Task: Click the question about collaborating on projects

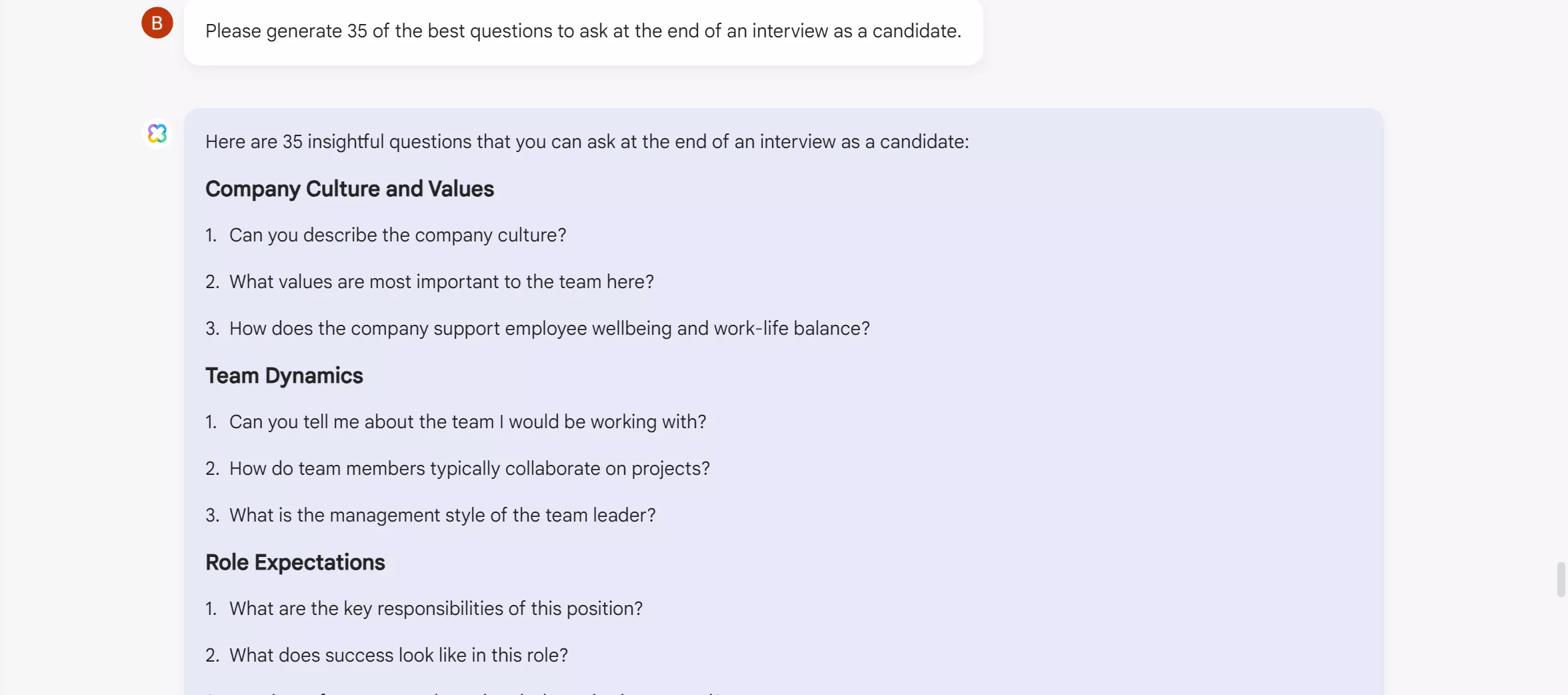Action: [x=469, y=468]
